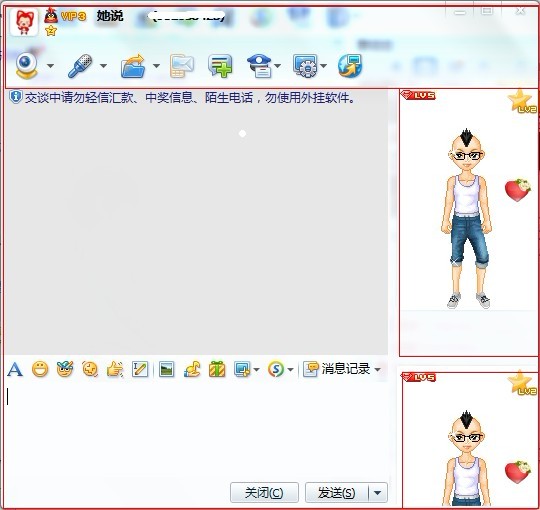Open the VIP magic emoticon icon
540x510 pixels.
tap(65, 369)
